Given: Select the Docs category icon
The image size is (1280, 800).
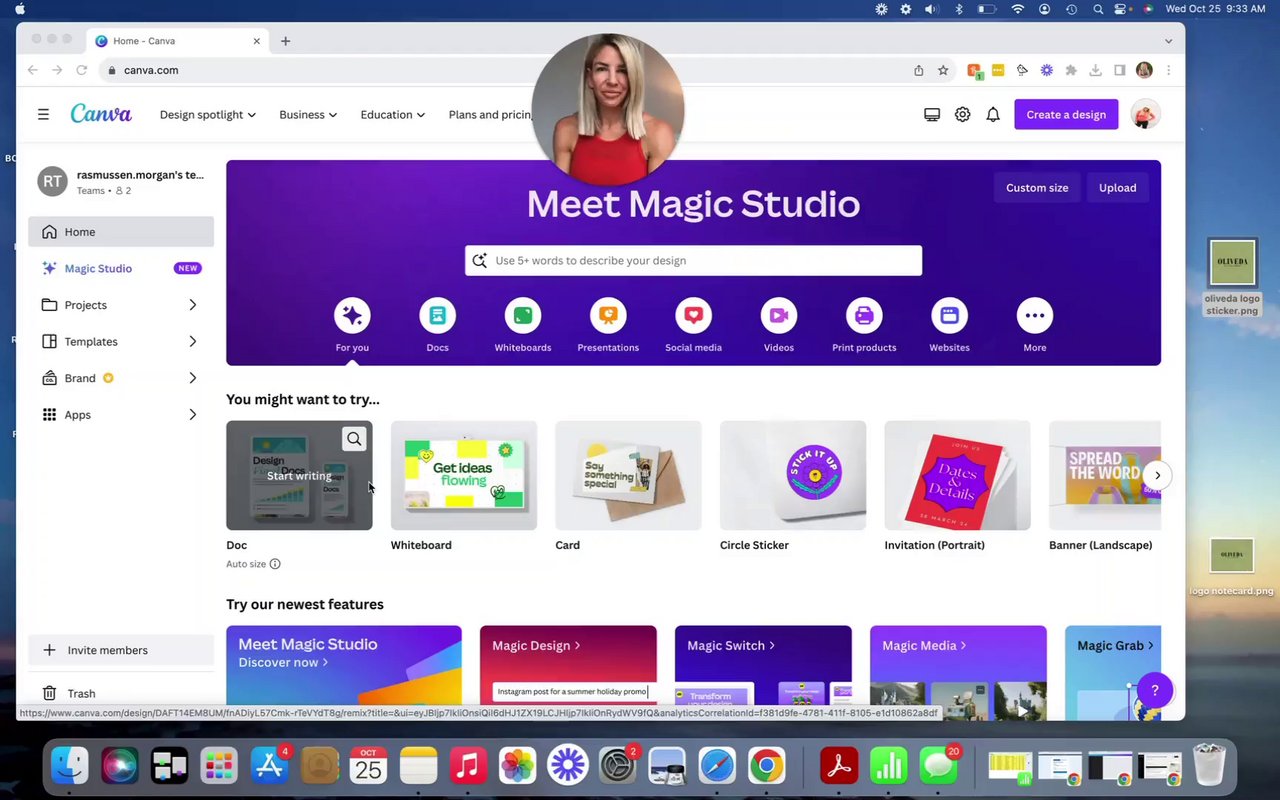Looking at the screenshot, I should tap(437, 315).
